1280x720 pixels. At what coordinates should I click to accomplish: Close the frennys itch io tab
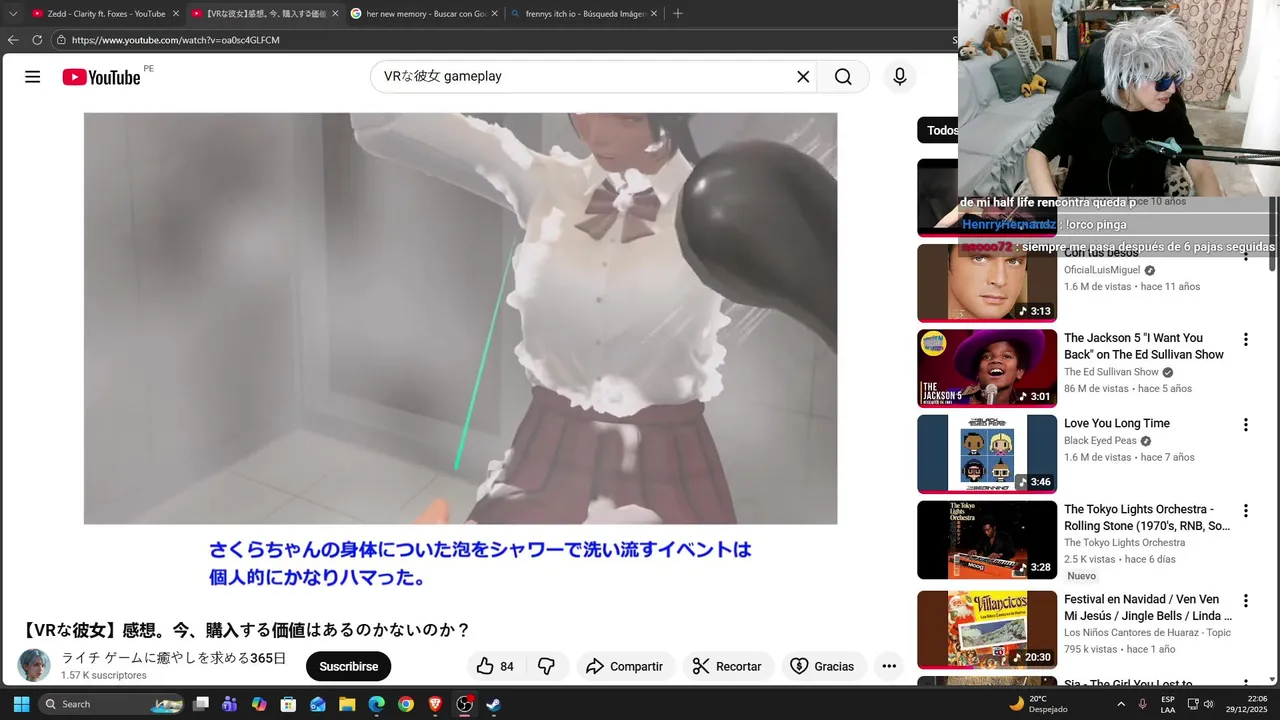tap(654, 14)
